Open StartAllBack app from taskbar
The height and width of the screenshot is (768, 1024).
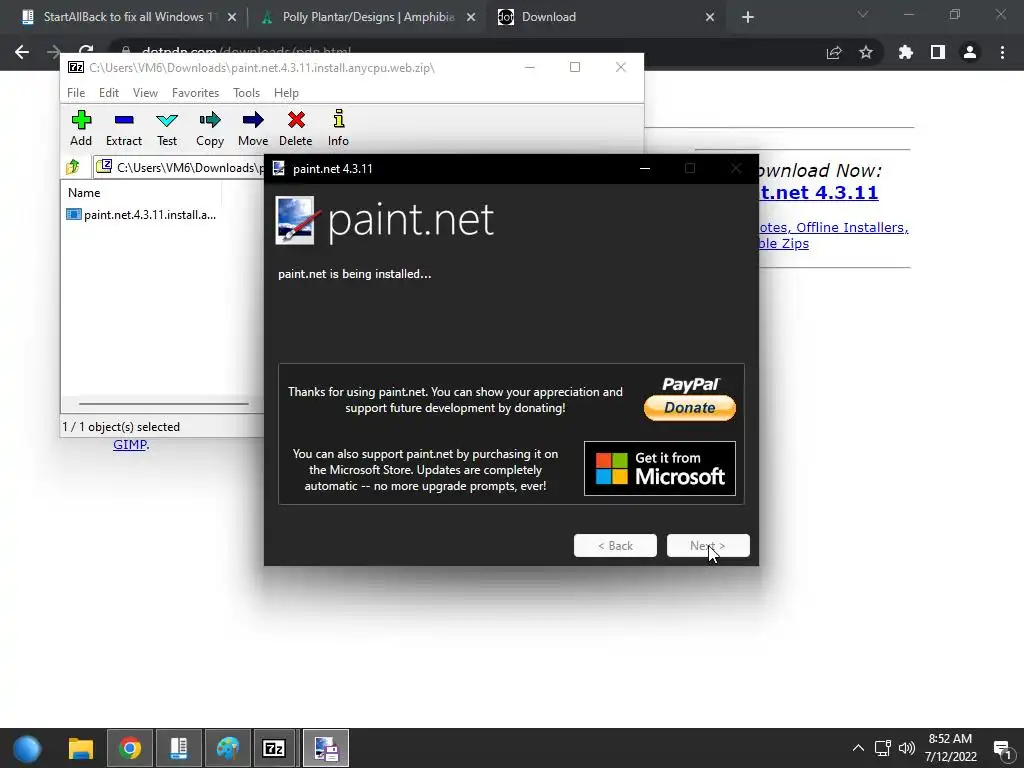click(x=179, y=748)
